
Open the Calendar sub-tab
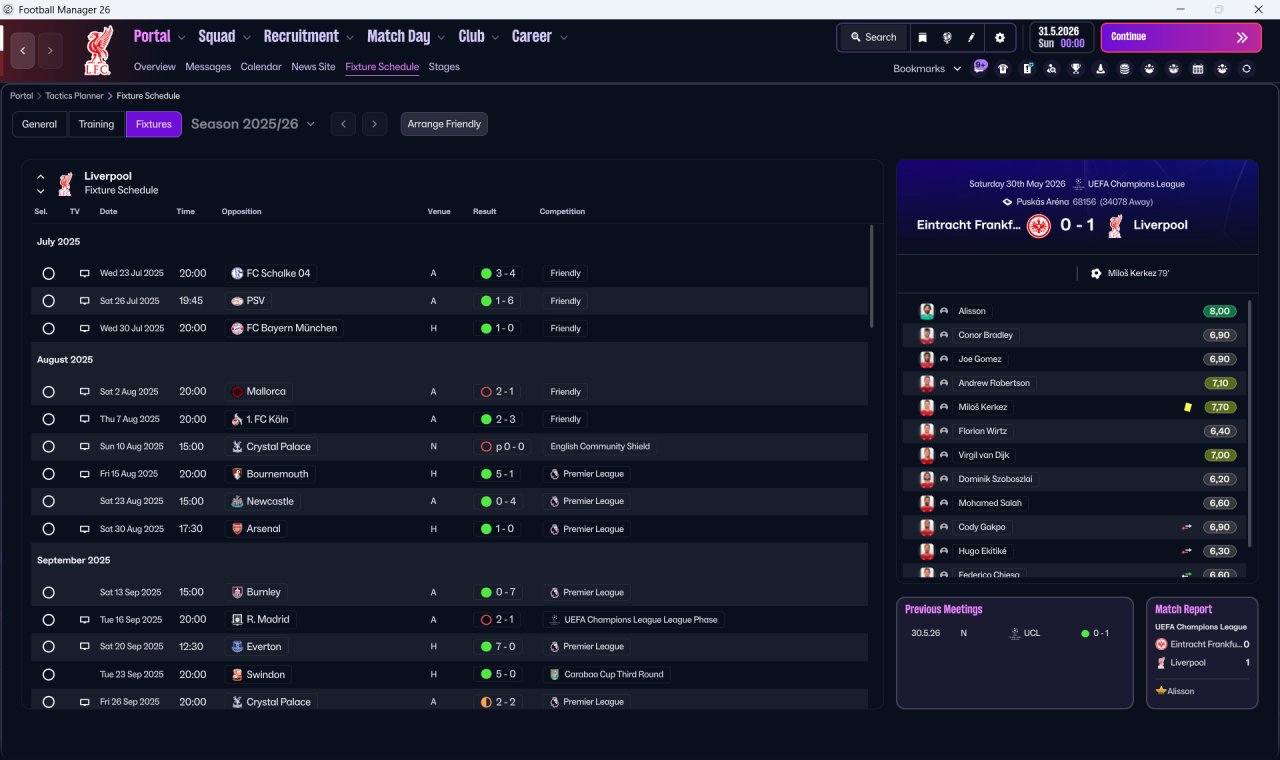(x=261, y=67)
